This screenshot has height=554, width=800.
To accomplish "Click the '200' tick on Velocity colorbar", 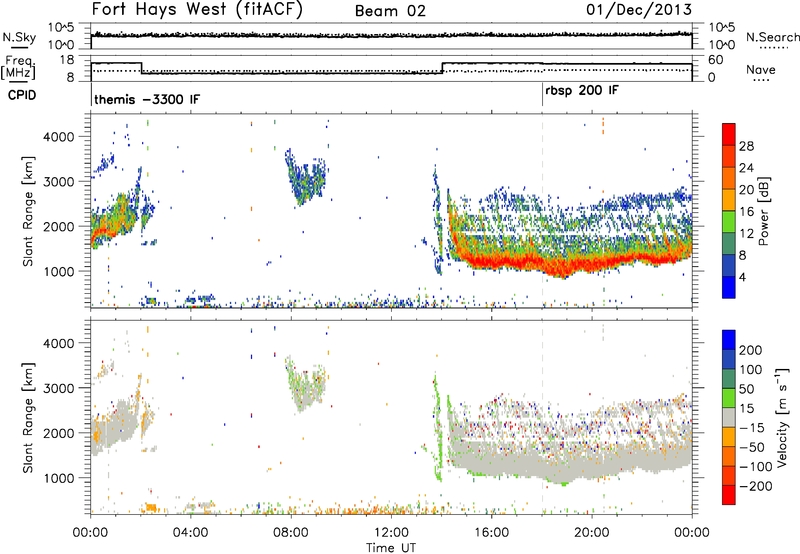I will 751,350.
